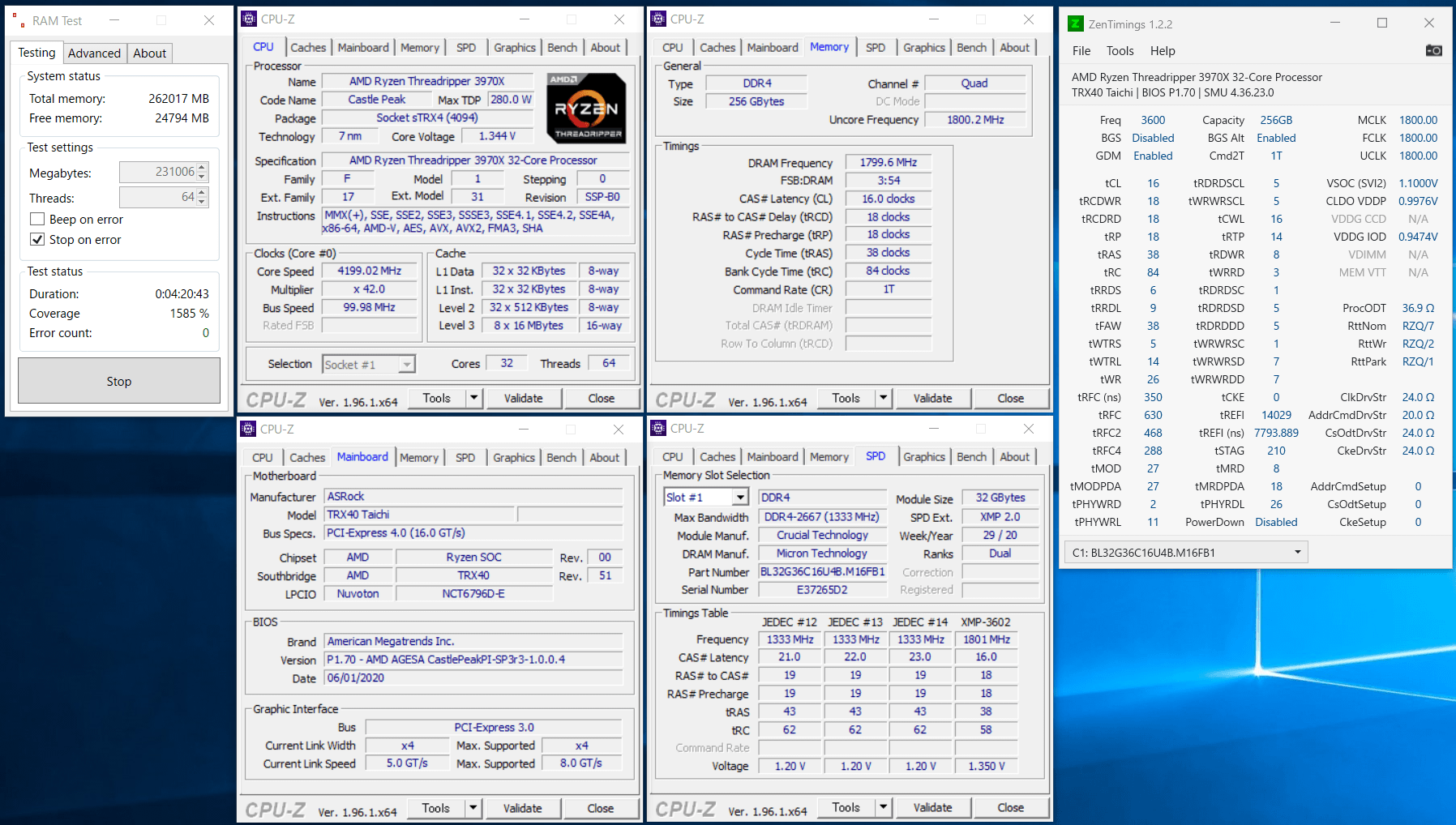
Task: Click the Coverage value 1585 %
Action: pos(190,313)
